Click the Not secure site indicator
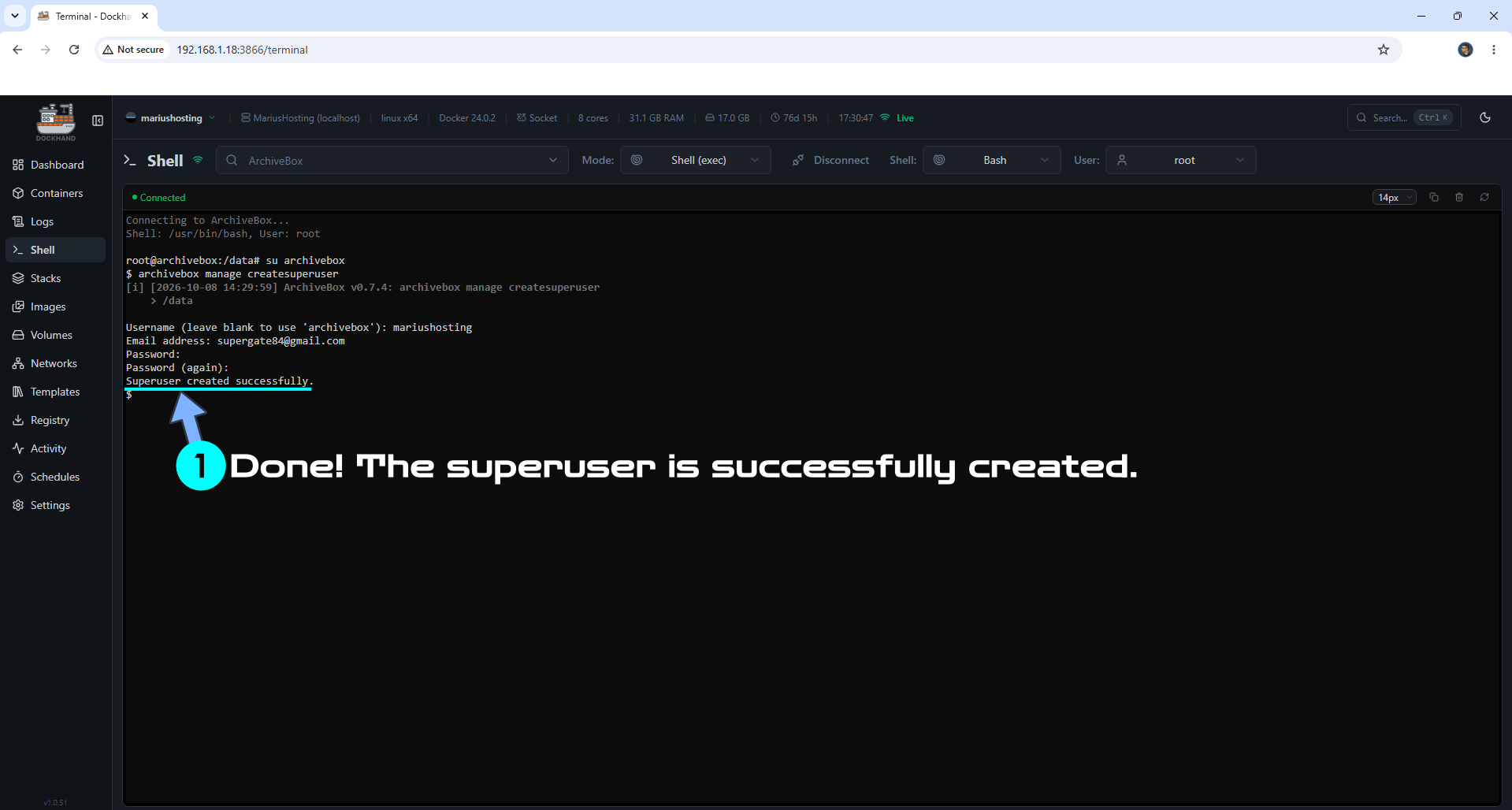1512x810 pixels. pos(133,50)
